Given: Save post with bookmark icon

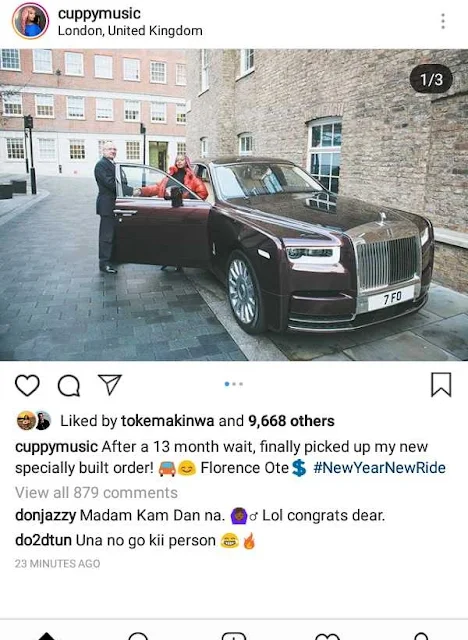Looking at the screenshot, I should pyautogui.click(x=441, y=384).
